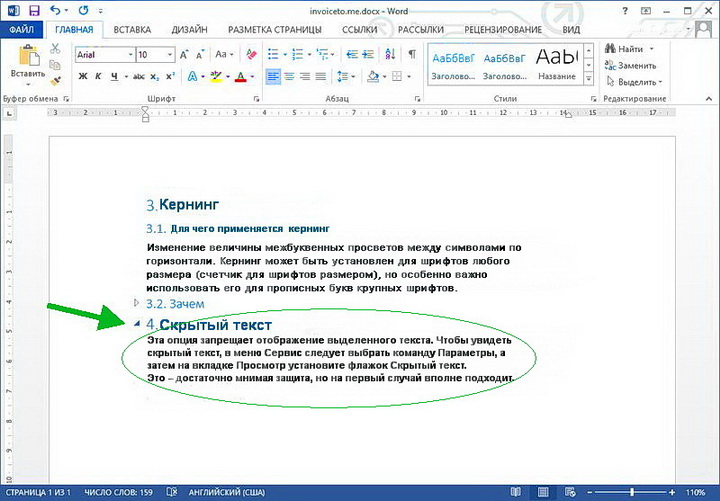Clear all formatting with the eraser icon
The height and width of the screenshot is (501, 720).
pos(250,54)
